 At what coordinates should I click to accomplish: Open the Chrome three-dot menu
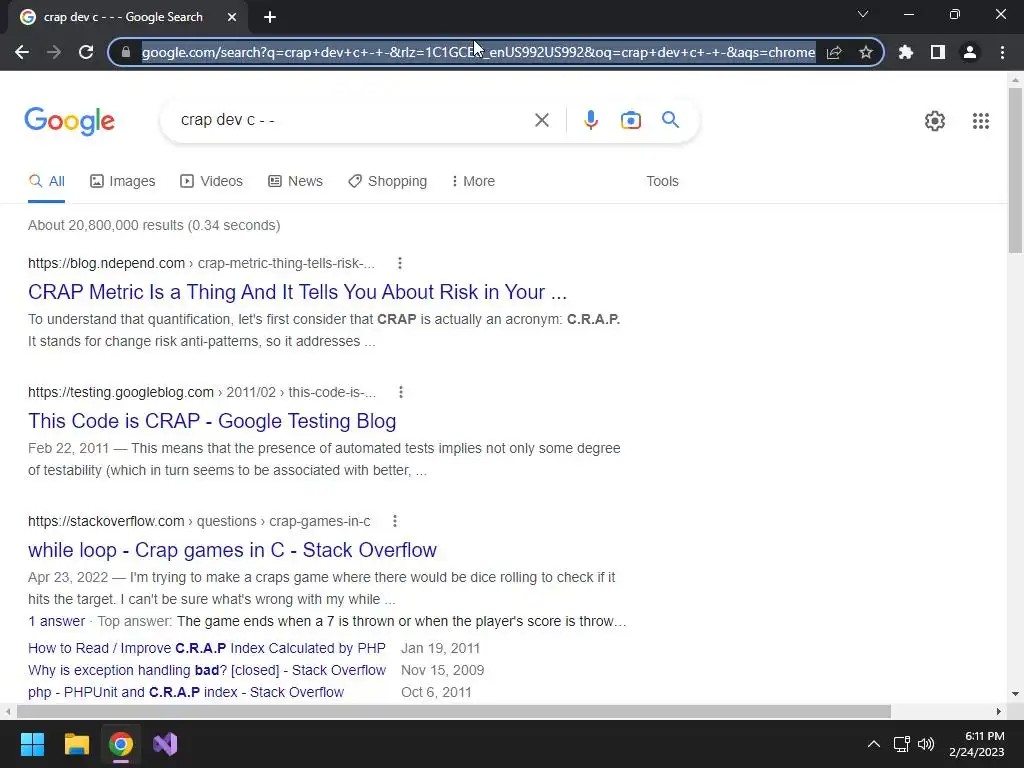click(1002, 52)
